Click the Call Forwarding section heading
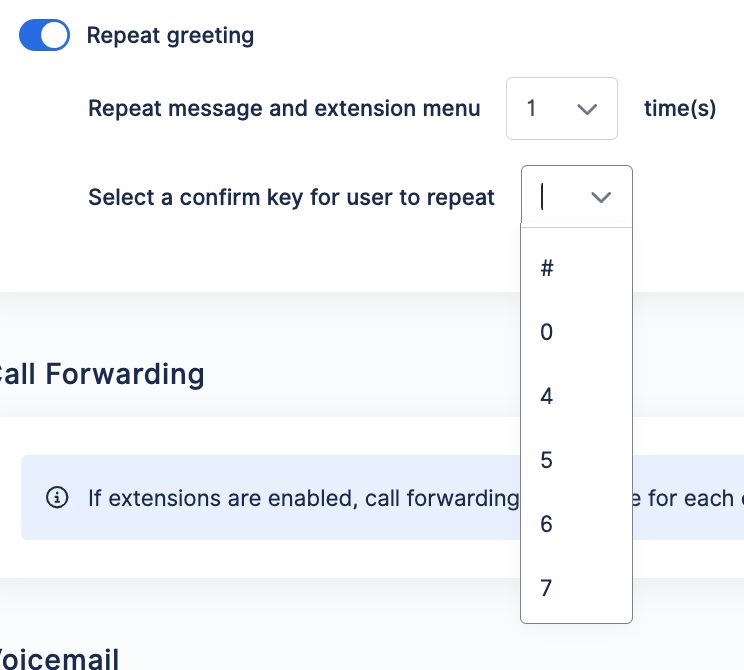The width and height of the screenshot is (744, 670). tap(102, 374)
